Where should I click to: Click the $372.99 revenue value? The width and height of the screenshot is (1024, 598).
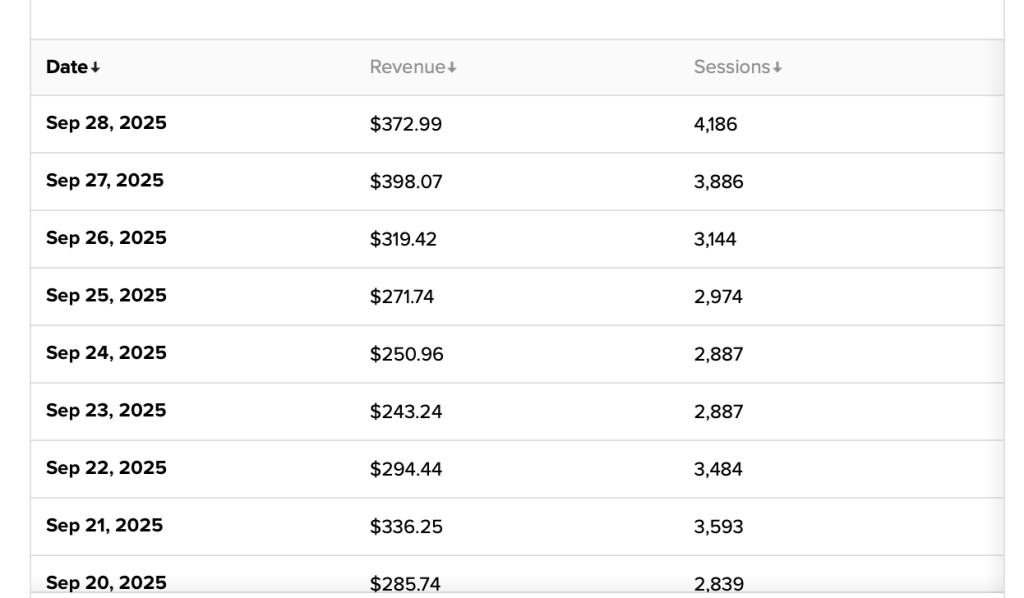[x=406, y=125]
